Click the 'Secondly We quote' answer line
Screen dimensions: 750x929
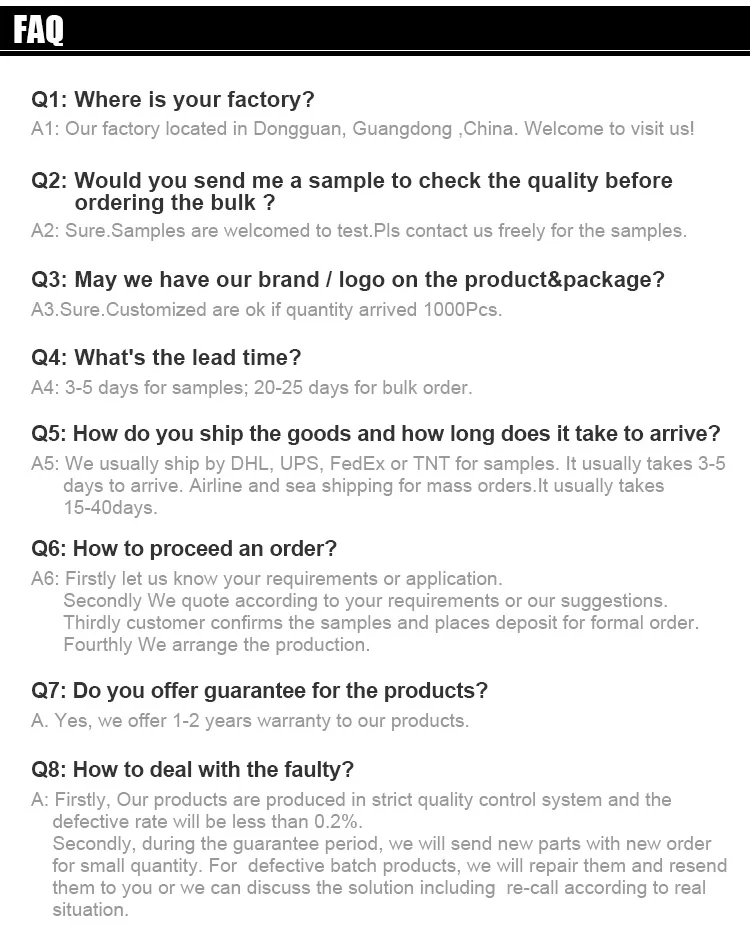365,600
